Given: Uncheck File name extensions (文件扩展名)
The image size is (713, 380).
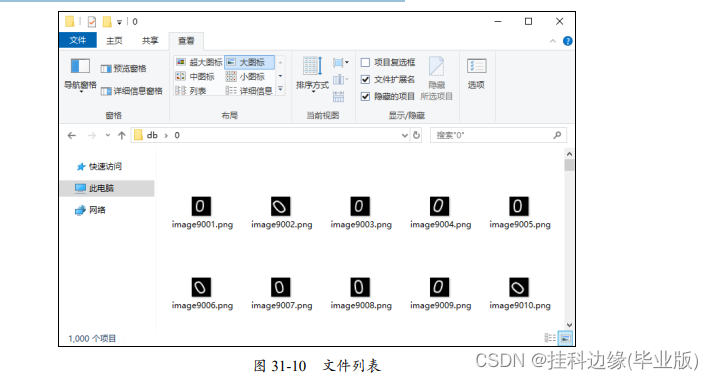Looking at the screenshot, I should pos(387,80).
